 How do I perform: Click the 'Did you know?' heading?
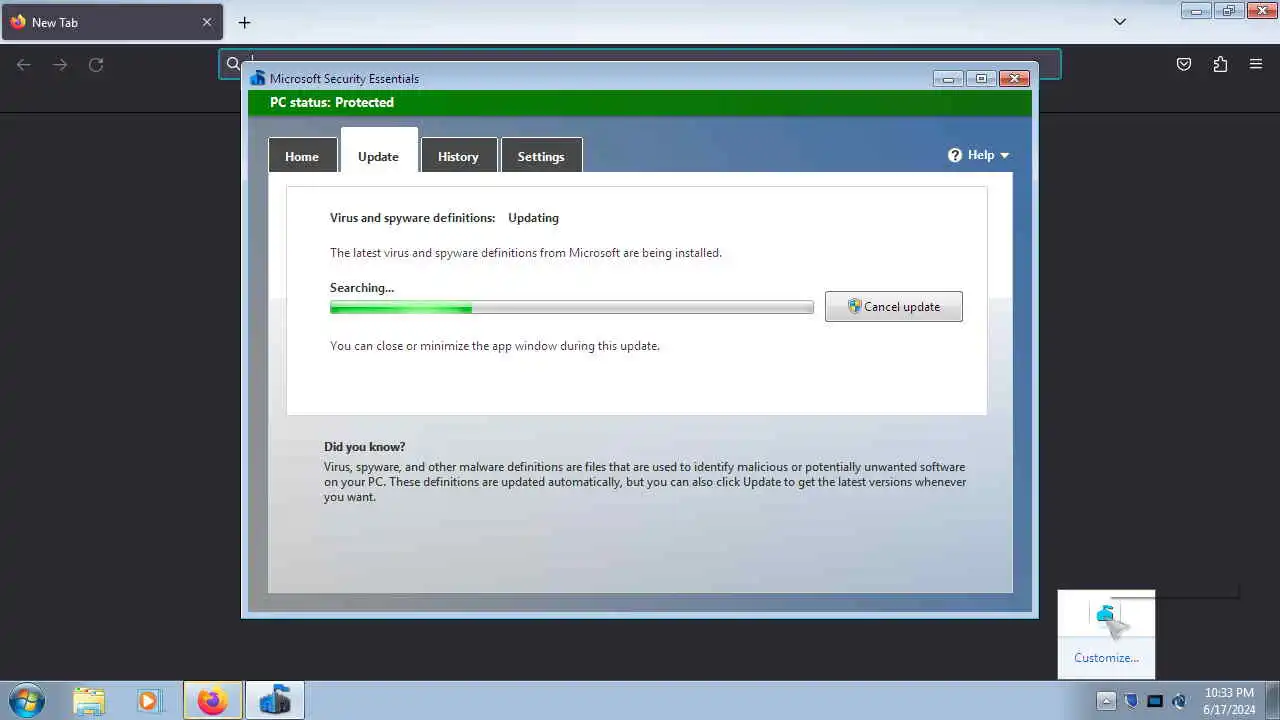pos(364,447)
